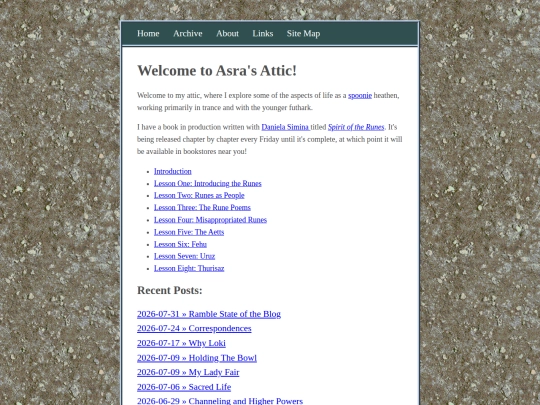Go to the Archive page
Screen dimensions: 540x405
[188, 33]
